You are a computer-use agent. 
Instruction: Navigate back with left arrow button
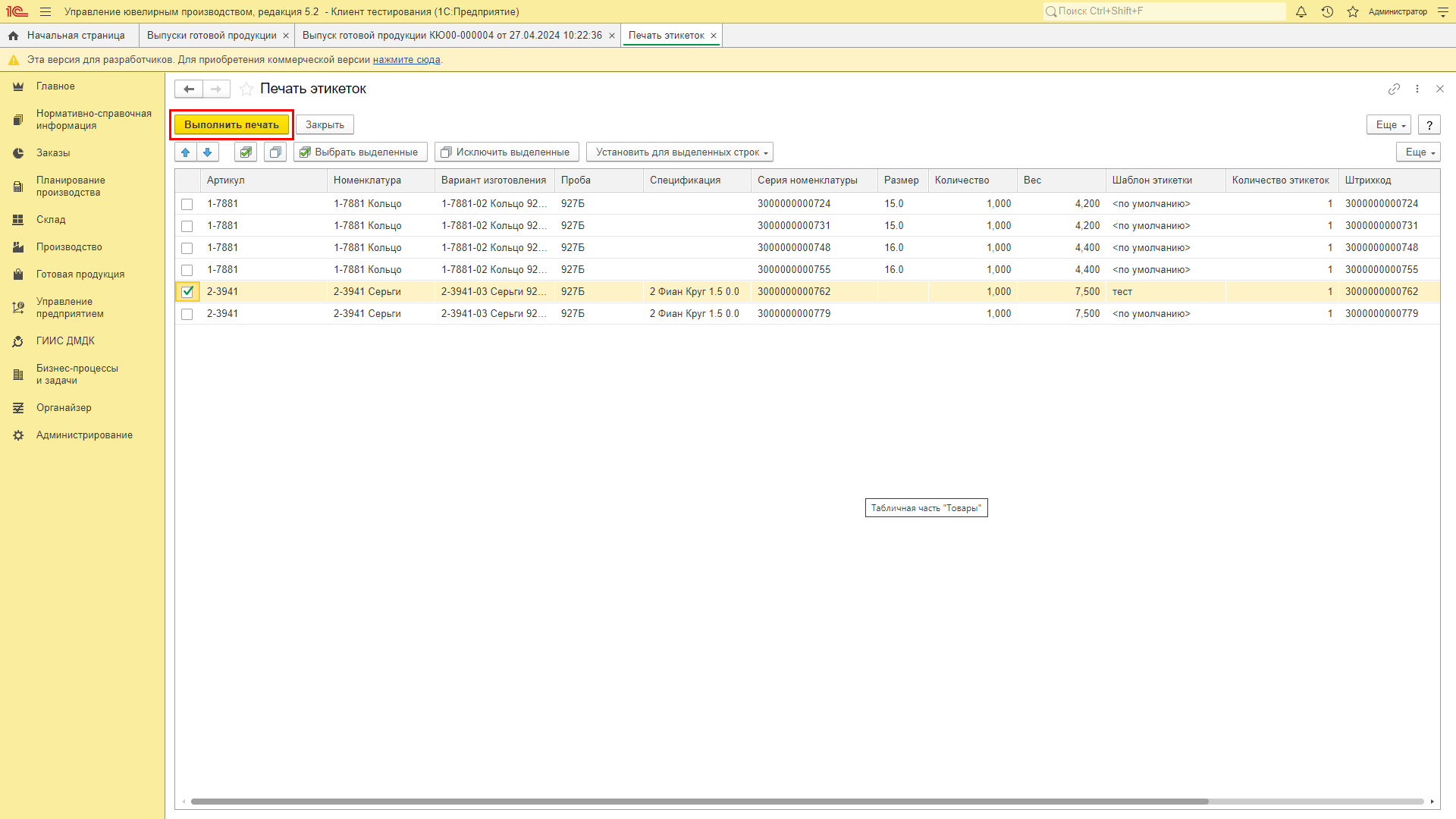189,89
